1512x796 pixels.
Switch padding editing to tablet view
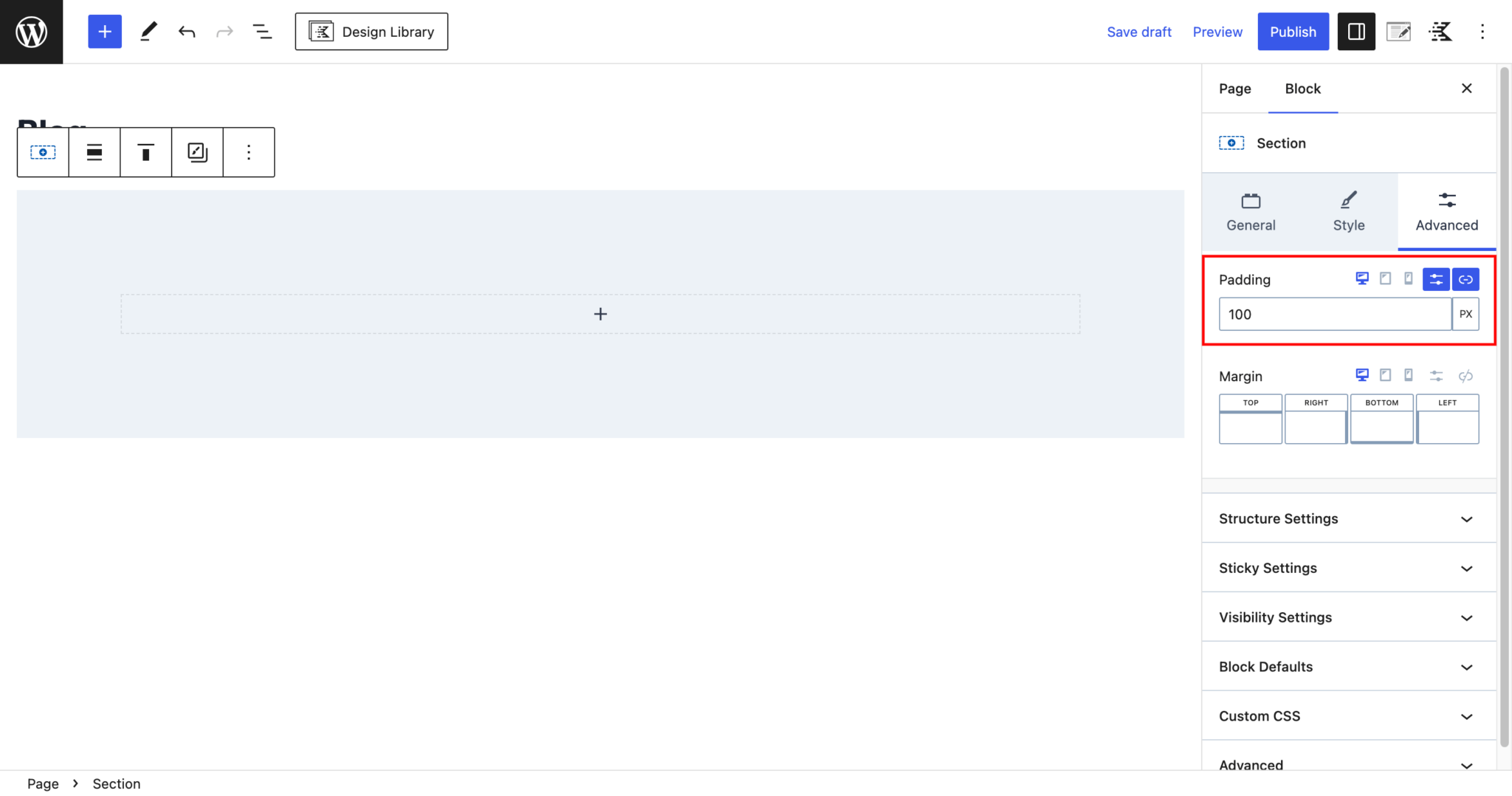(1386, 278)
